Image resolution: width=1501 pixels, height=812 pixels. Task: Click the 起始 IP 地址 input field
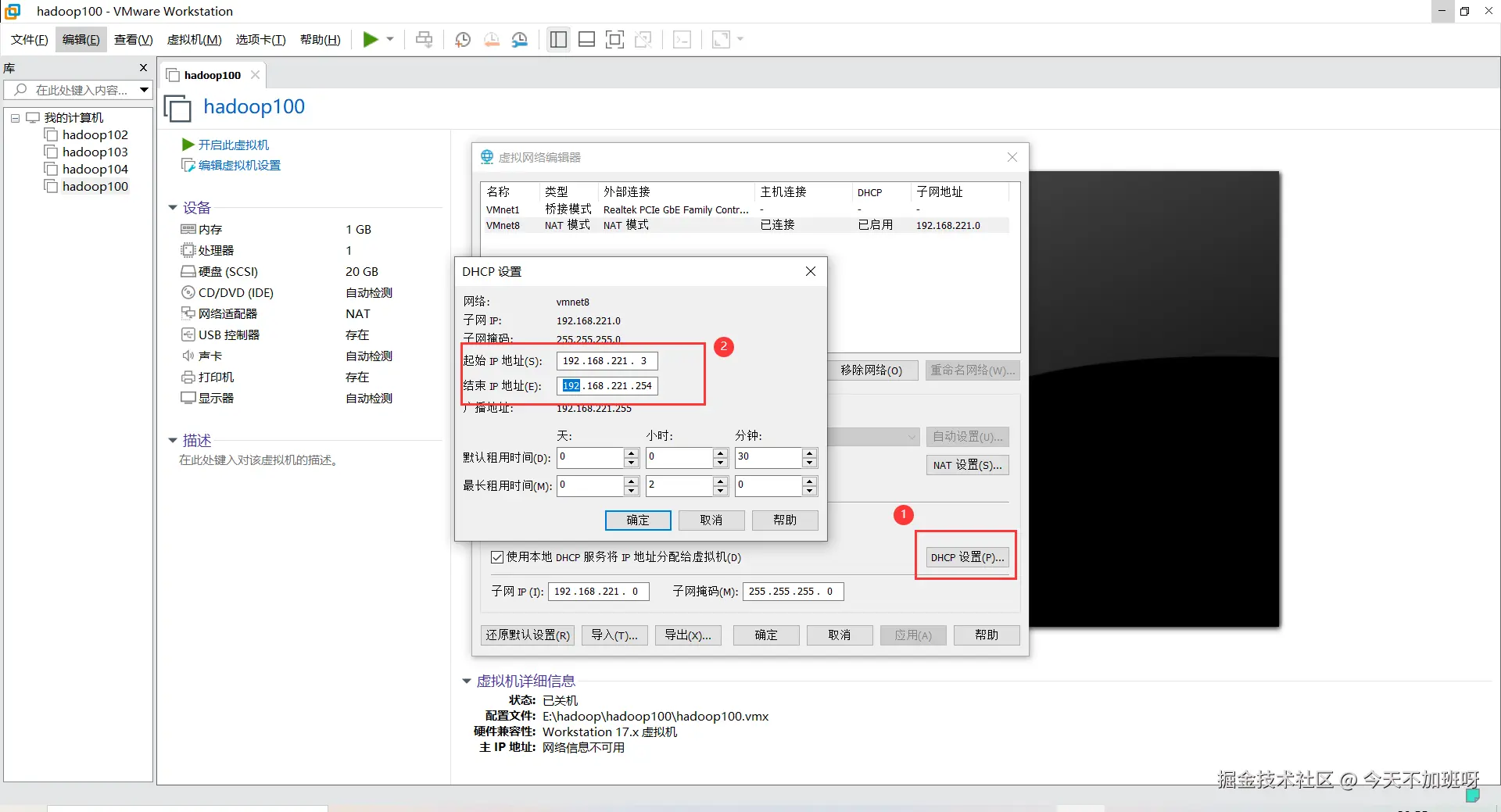tap(607, 361)
